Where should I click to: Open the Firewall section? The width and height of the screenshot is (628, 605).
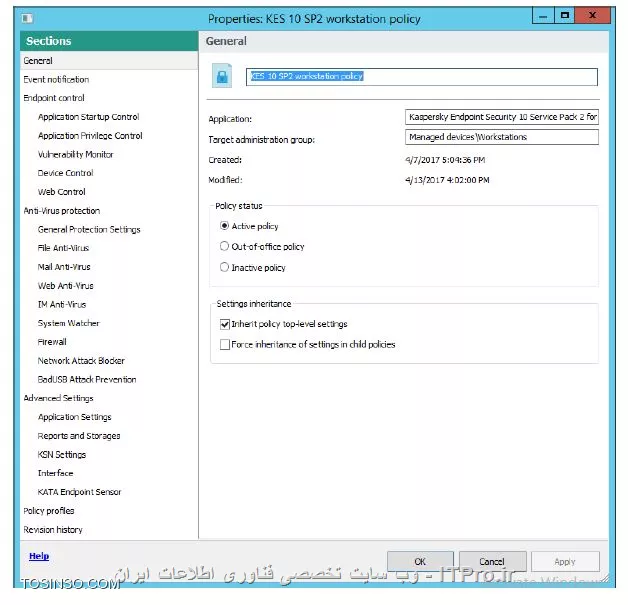click(52, 342)
